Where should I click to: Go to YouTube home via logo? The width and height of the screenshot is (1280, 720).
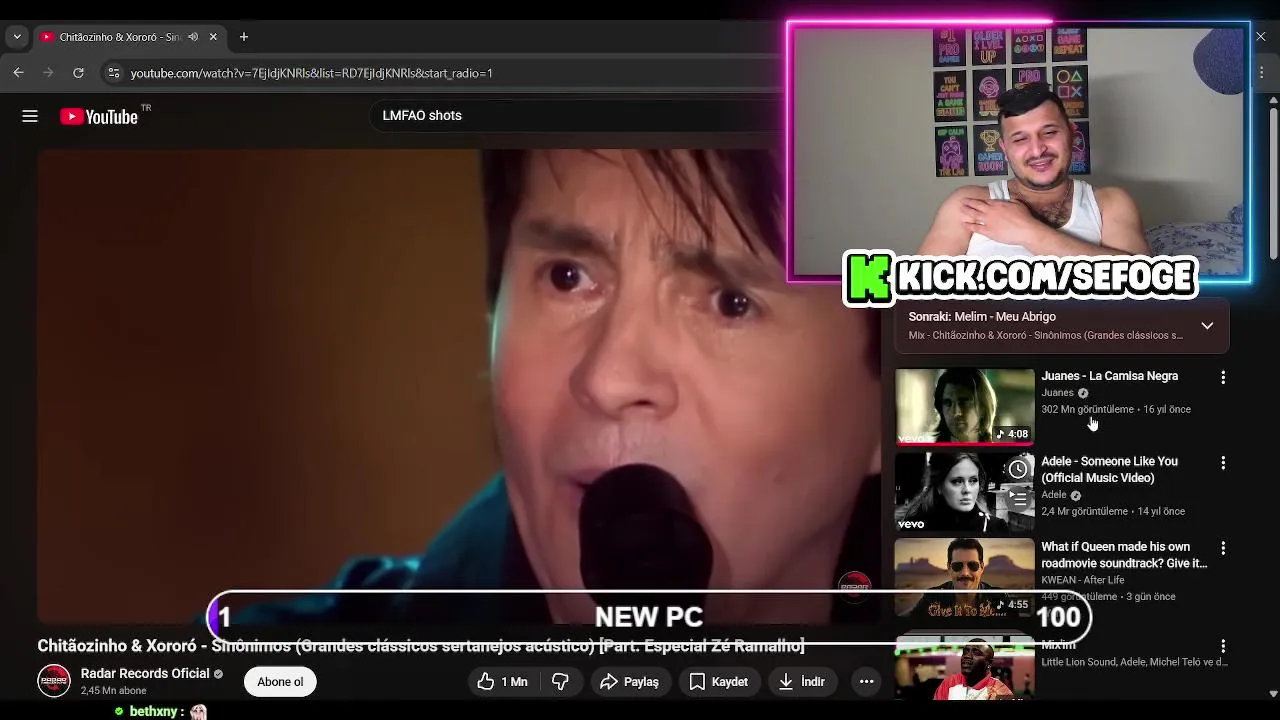tap(98, 116)
